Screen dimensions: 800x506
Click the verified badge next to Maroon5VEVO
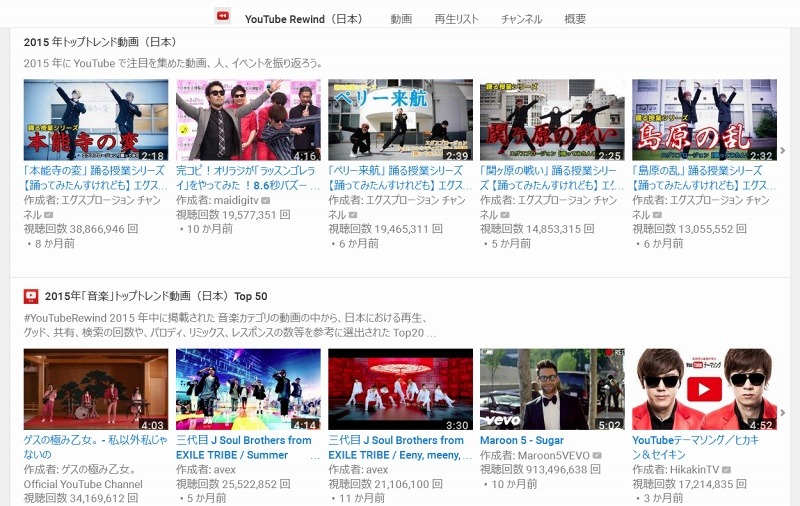pos(597,455)
